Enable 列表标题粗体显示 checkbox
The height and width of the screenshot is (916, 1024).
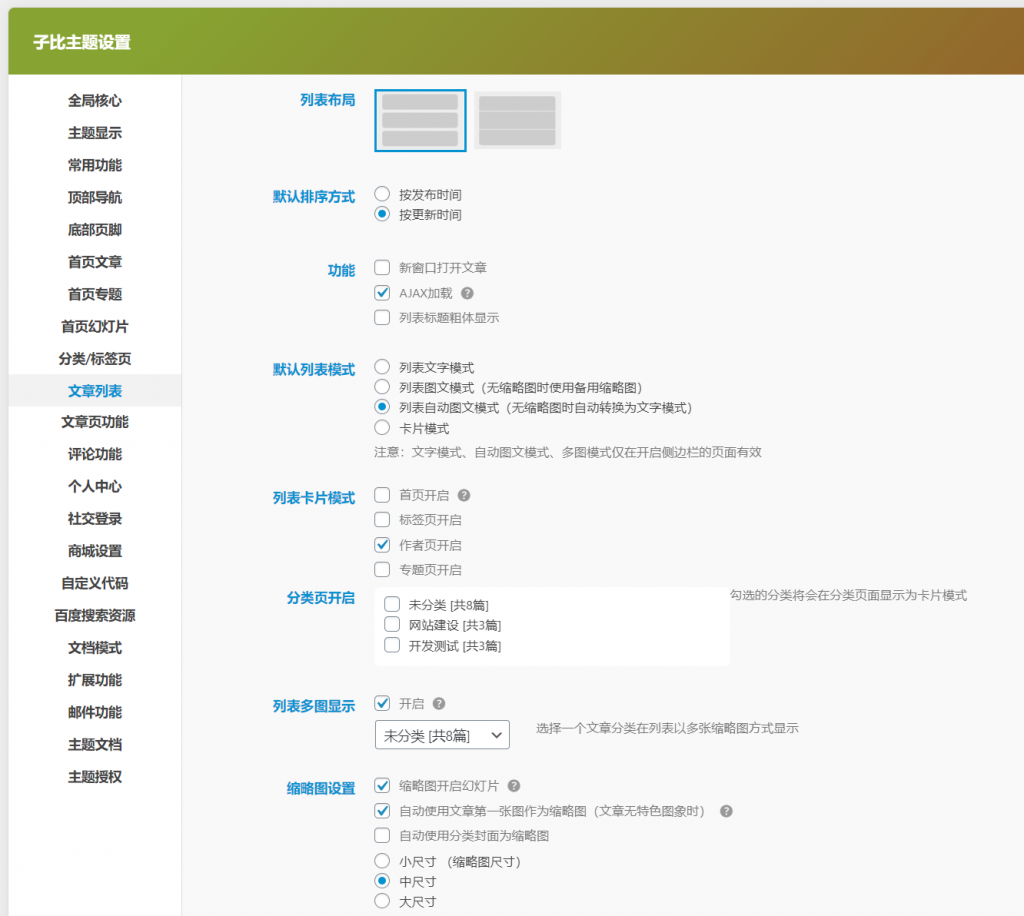[382, 318]
